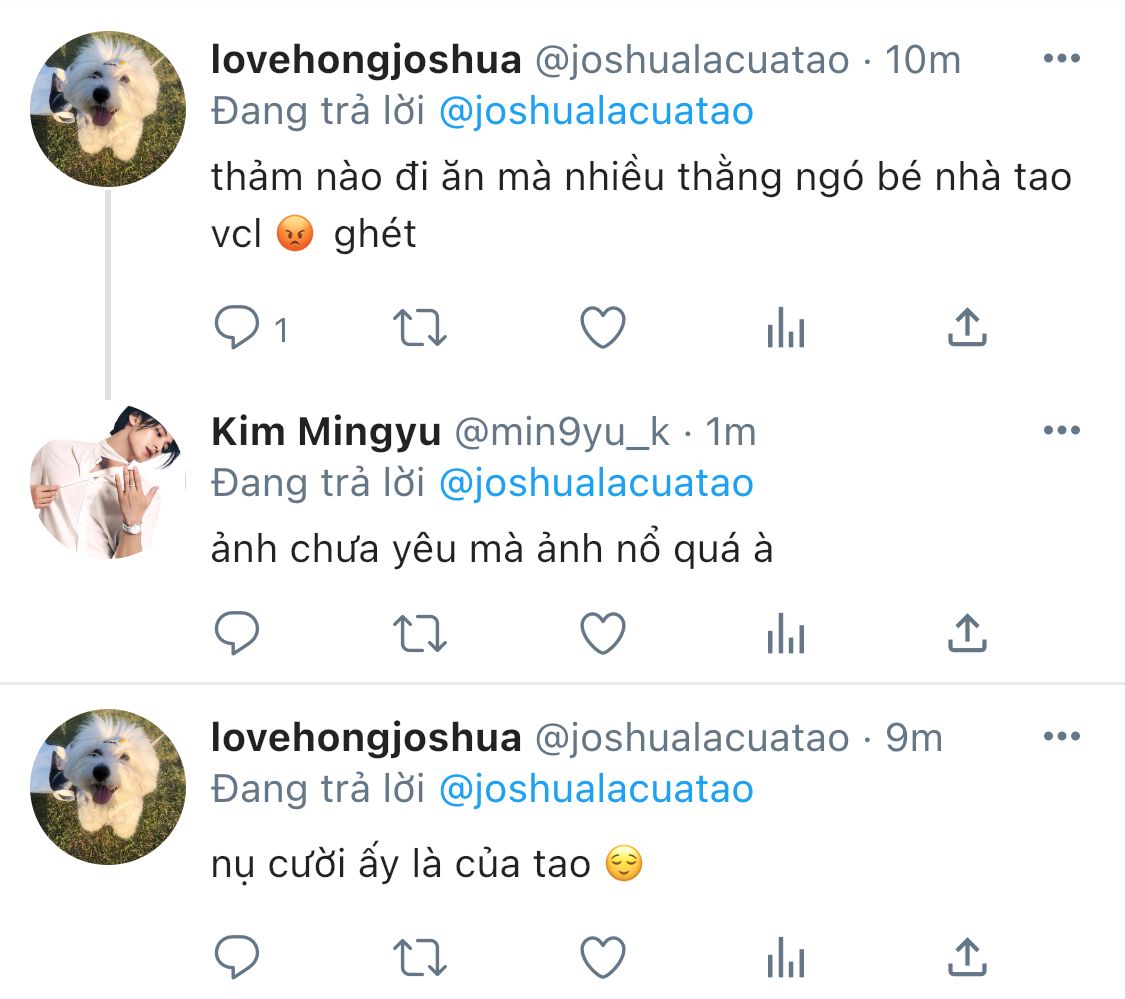Share Kim Mingyu's tweet
This screenshot has height=999, width=1125.
click(x=967, y=633)
